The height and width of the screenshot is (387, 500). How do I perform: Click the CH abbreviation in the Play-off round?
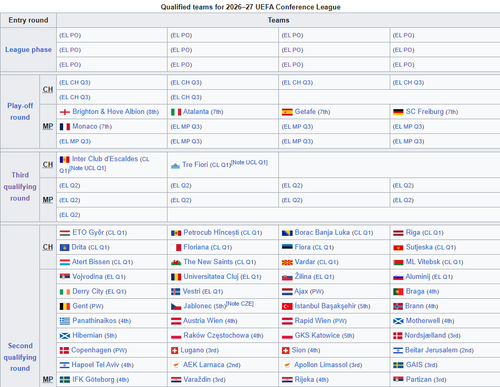click(48, 90)
